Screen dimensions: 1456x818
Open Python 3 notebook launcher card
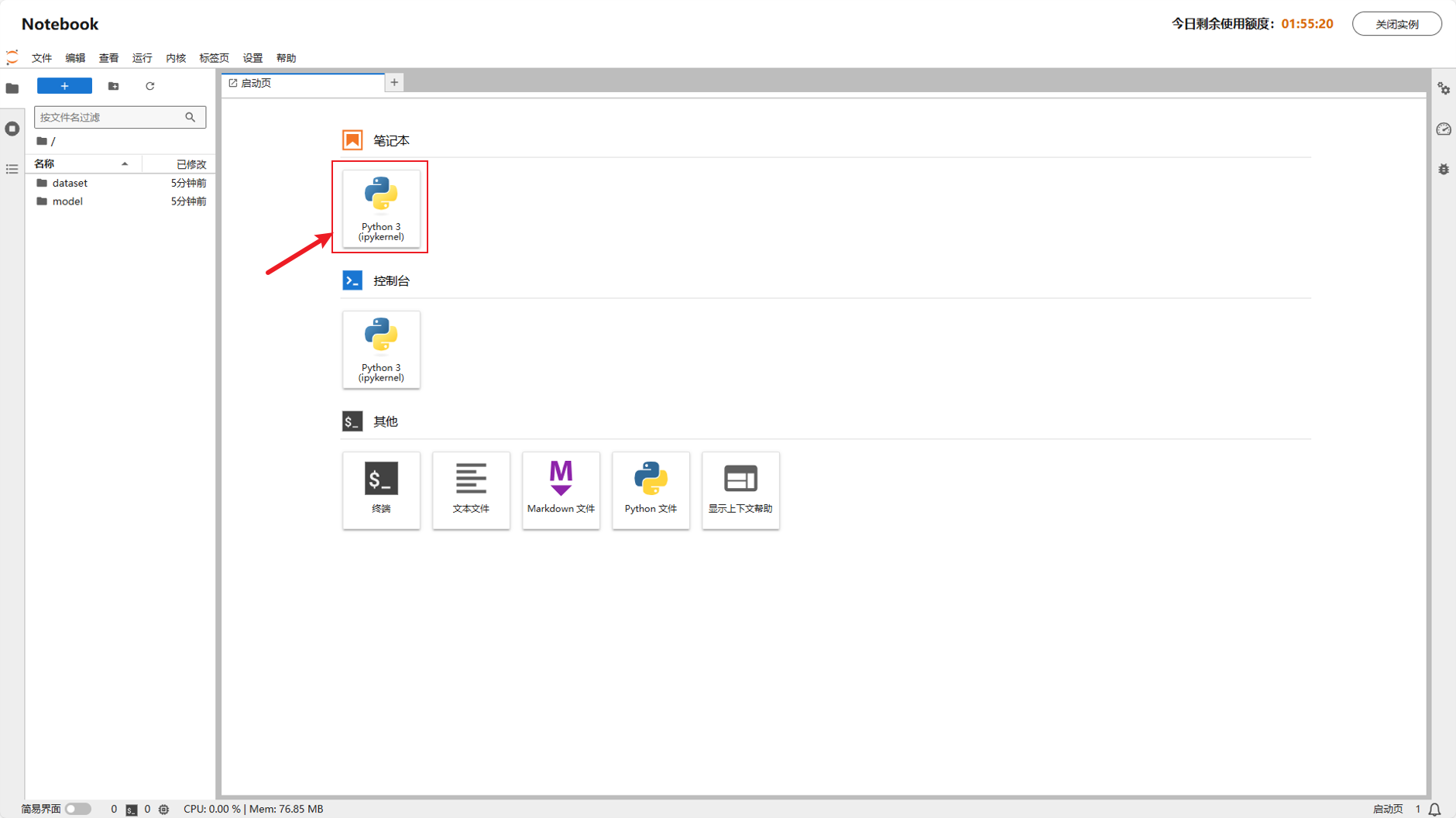tap(381, 208)
